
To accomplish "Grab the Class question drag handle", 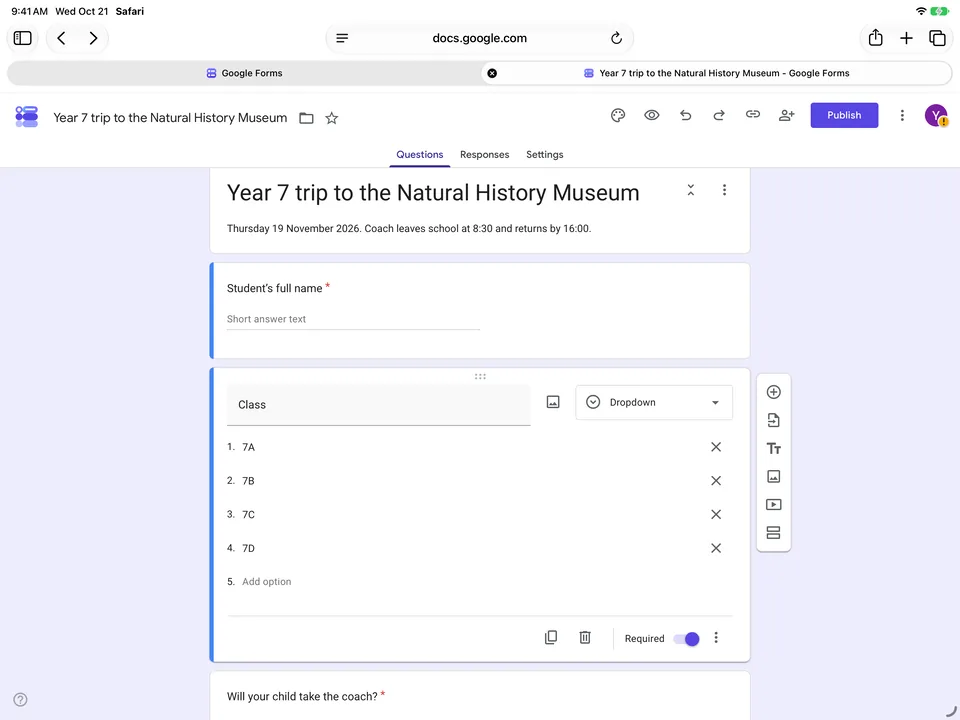I will pos(480,377).
